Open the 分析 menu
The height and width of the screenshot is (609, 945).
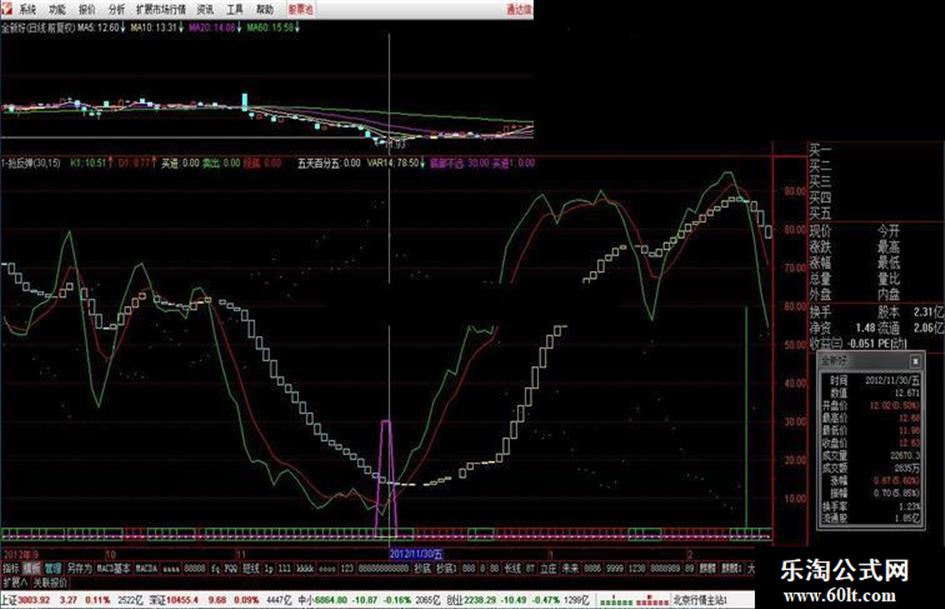tap(117, 9)
